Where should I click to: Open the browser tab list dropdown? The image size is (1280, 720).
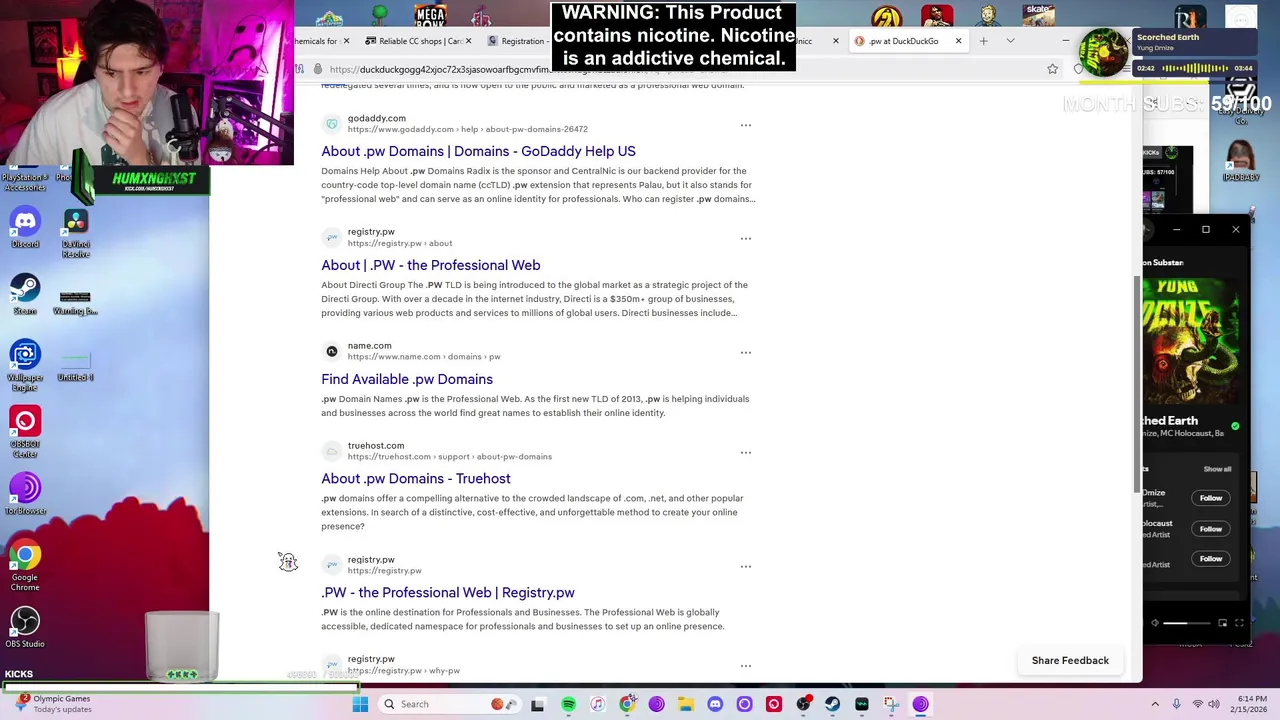pos(1010,41)
